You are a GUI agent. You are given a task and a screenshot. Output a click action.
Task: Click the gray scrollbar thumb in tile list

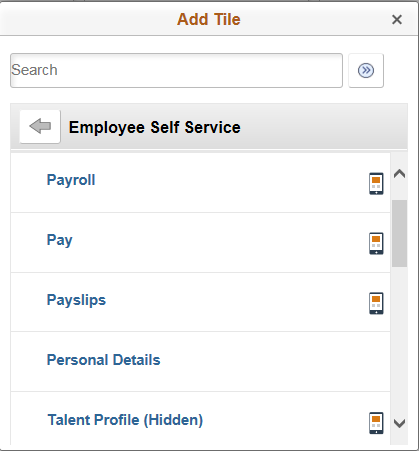399,233
